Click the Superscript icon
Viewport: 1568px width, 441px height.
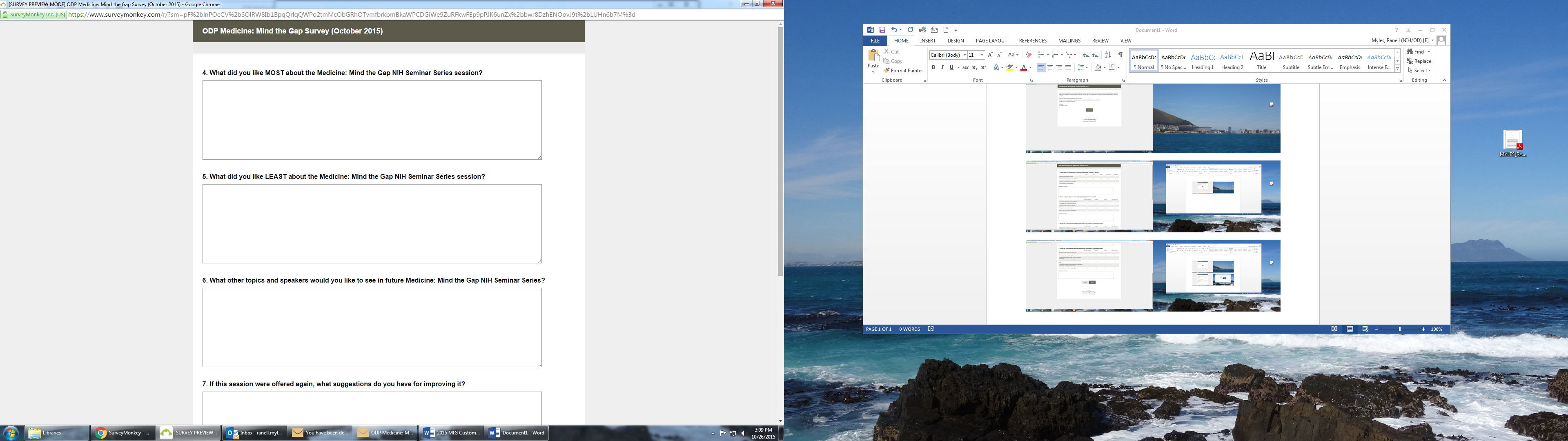point(984,68)
